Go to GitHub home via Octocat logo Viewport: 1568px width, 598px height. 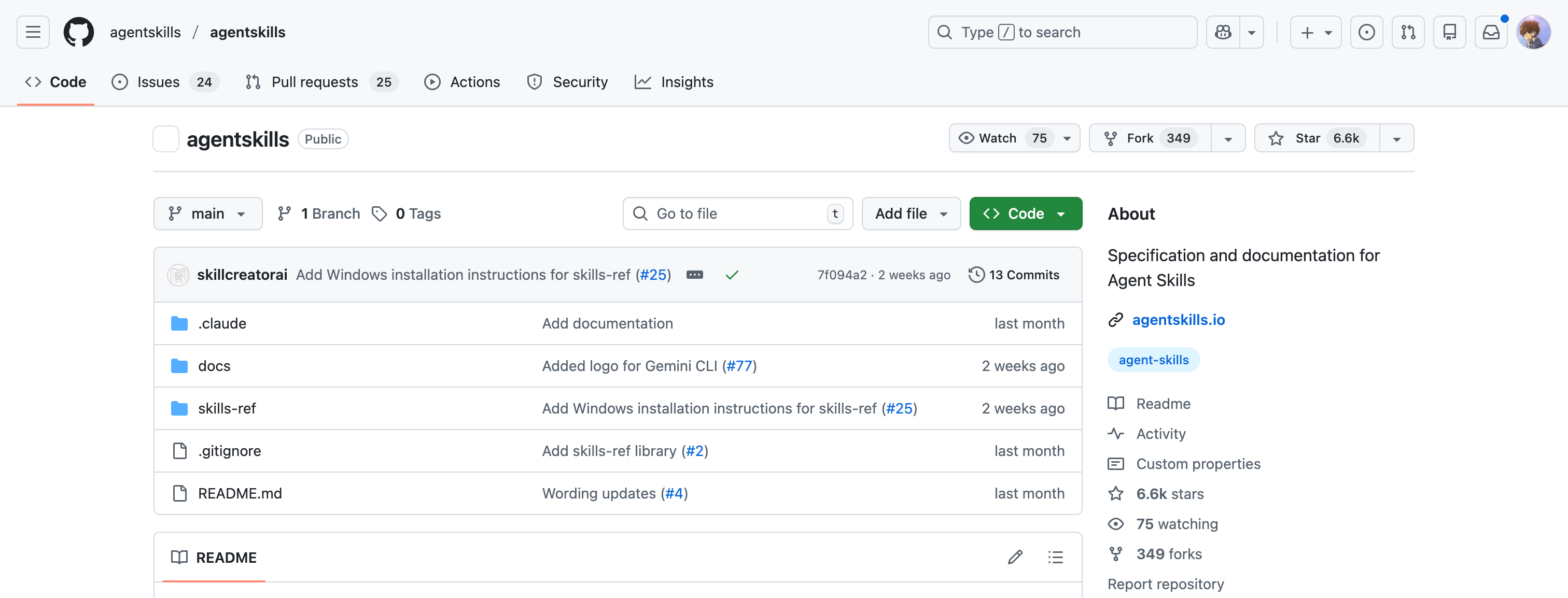click(x=79, y=32)
